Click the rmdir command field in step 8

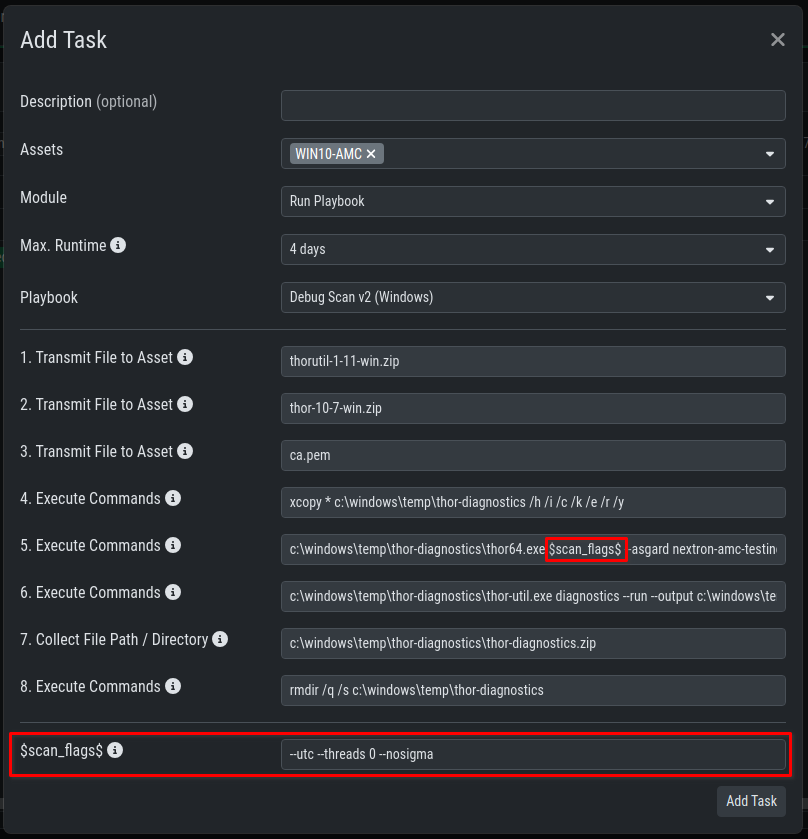[533, 690]
